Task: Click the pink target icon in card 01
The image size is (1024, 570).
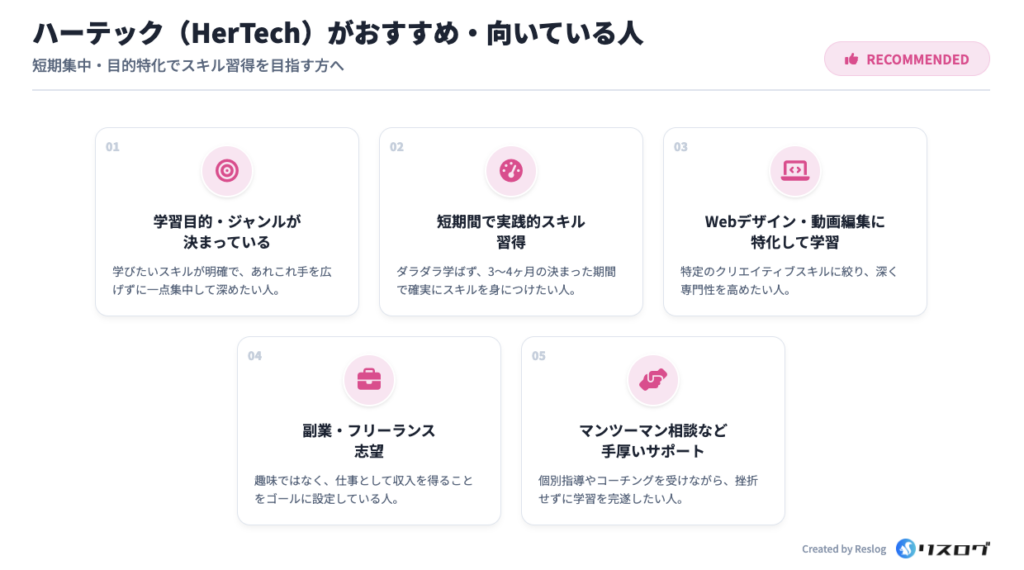Action: (x=227, y=171)
